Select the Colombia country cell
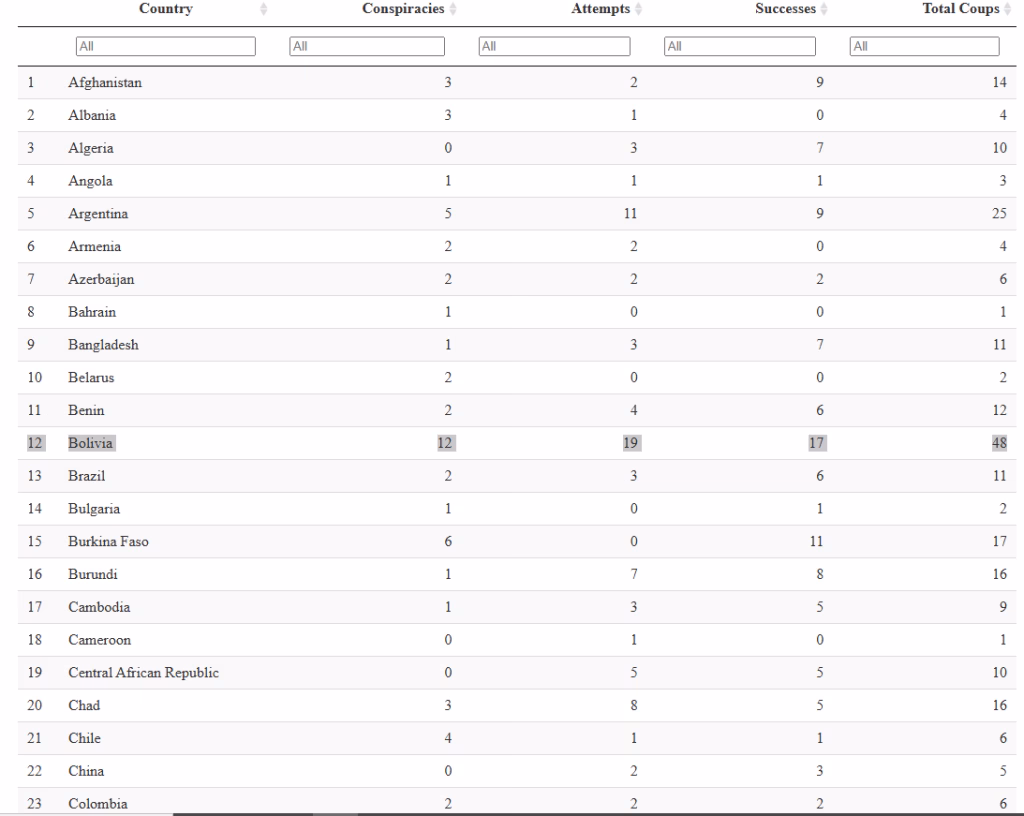Viewport: 1024px width, 816px height. pos(98,804)
